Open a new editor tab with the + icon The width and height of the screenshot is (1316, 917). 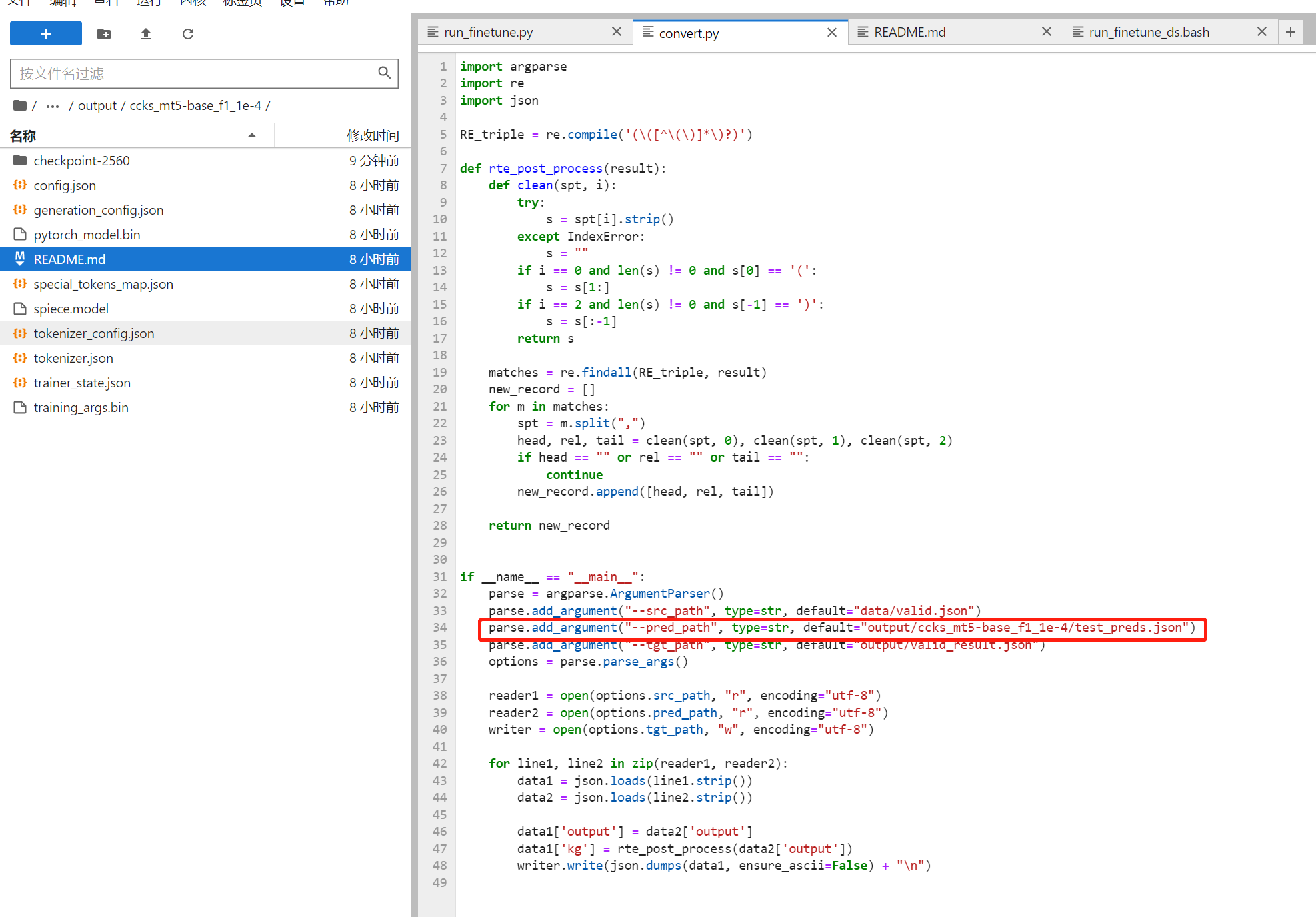[1291, 31]
